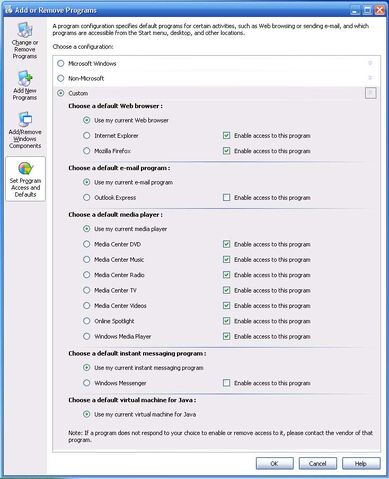Uncheck Enable access for Media Center DVD
389x479 pixels.
[226, 244]
